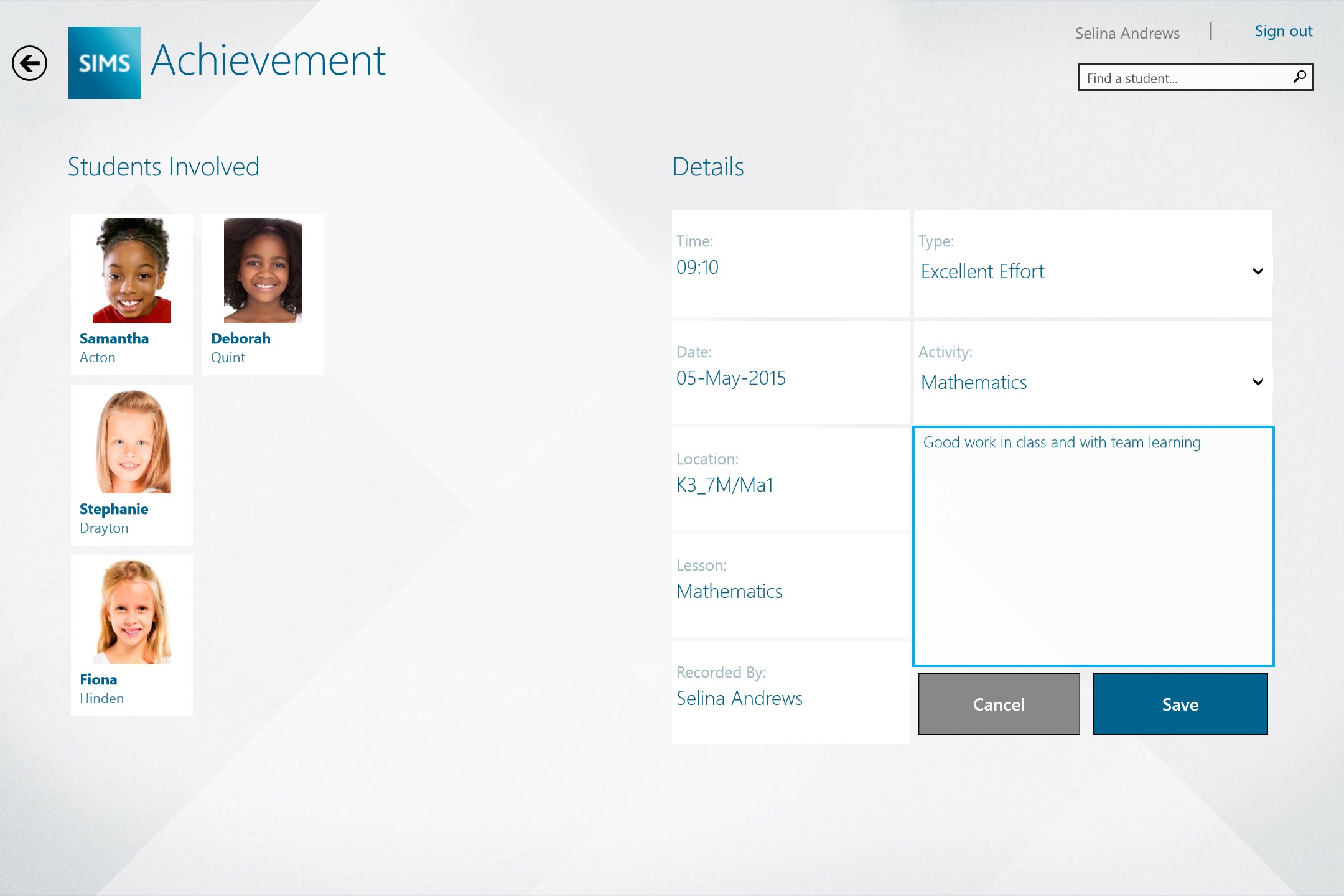This screenshot has width=1344, height=896.
Task: Click the Lesson field Mathematics
Action: click(x=729, y=592)
